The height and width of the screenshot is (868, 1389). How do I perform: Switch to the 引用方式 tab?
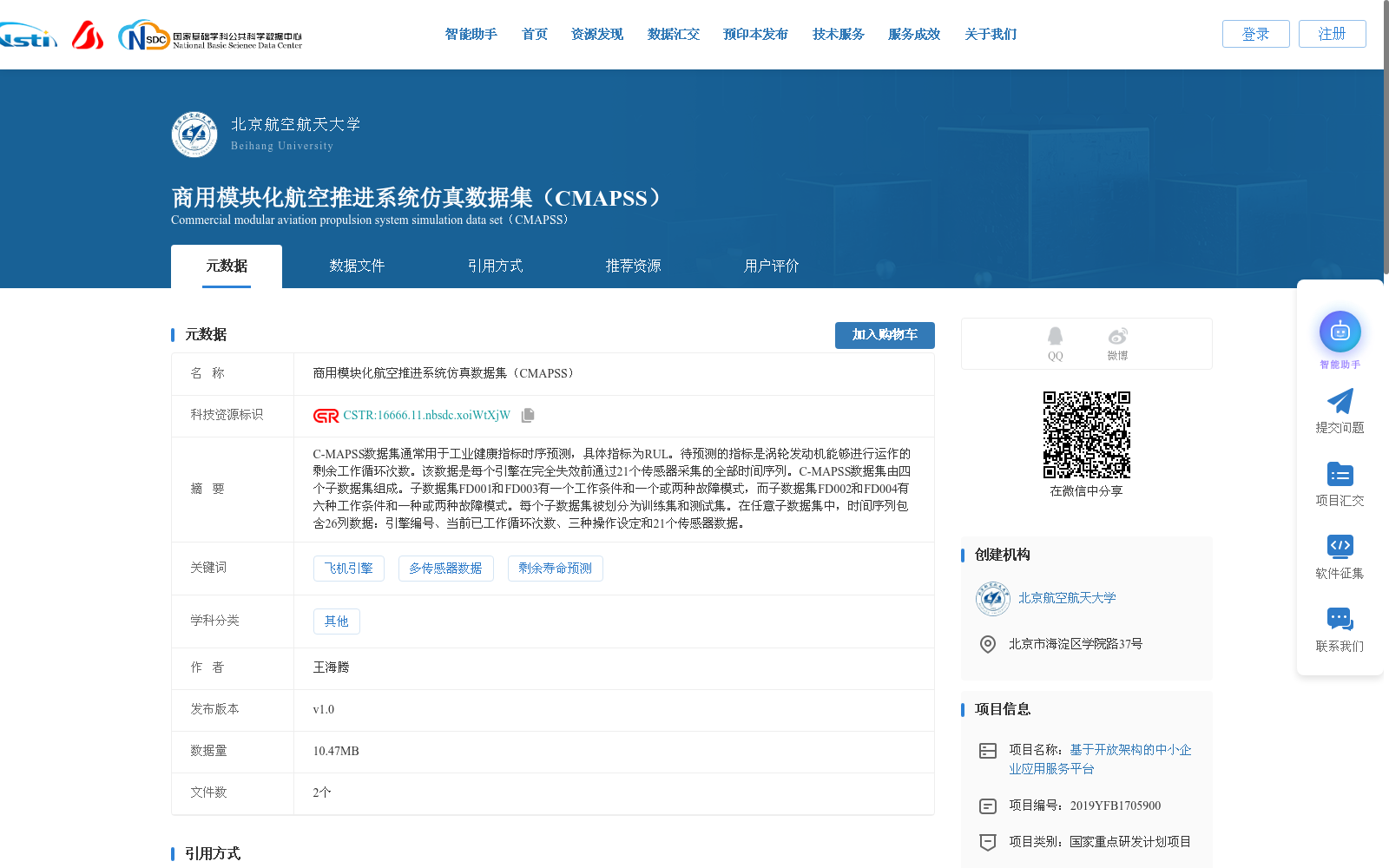(495, 266)
